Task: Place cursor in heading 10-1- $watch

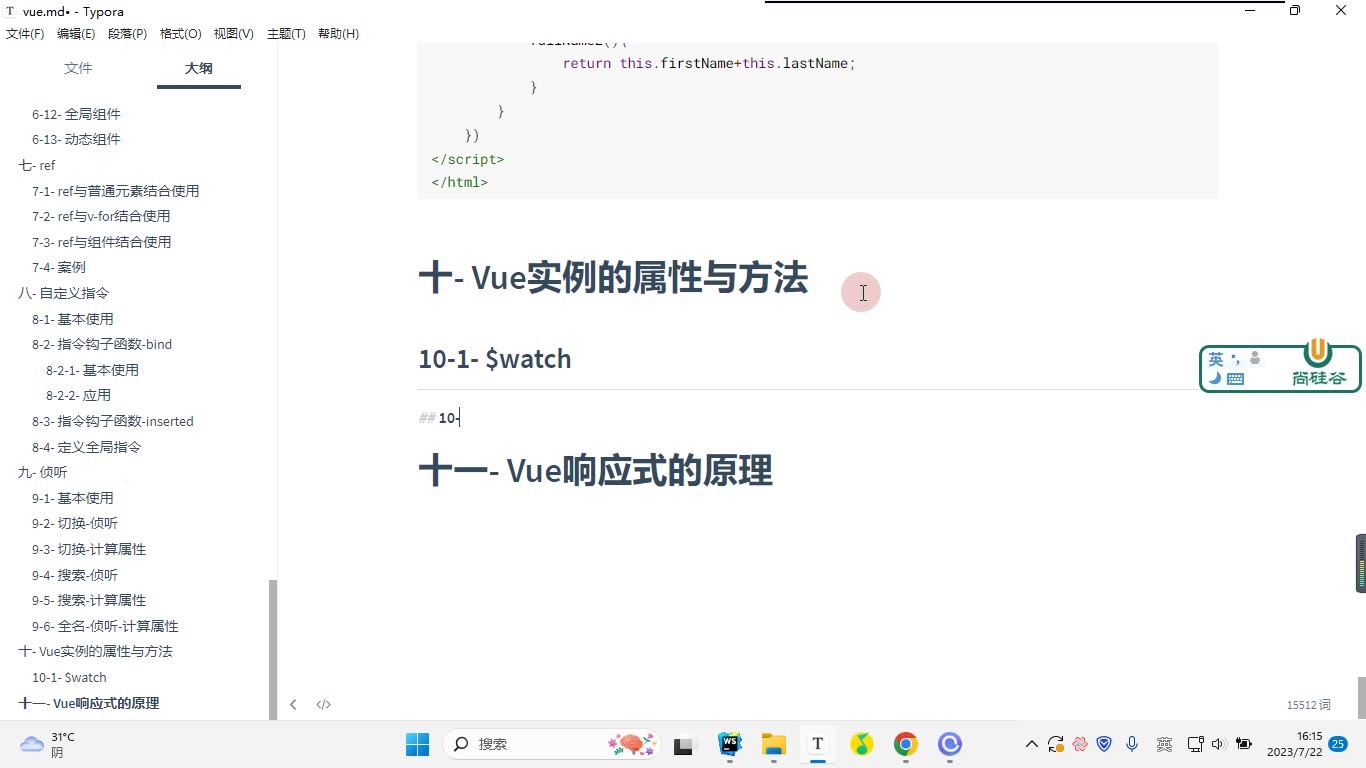Action: [495, 359]
